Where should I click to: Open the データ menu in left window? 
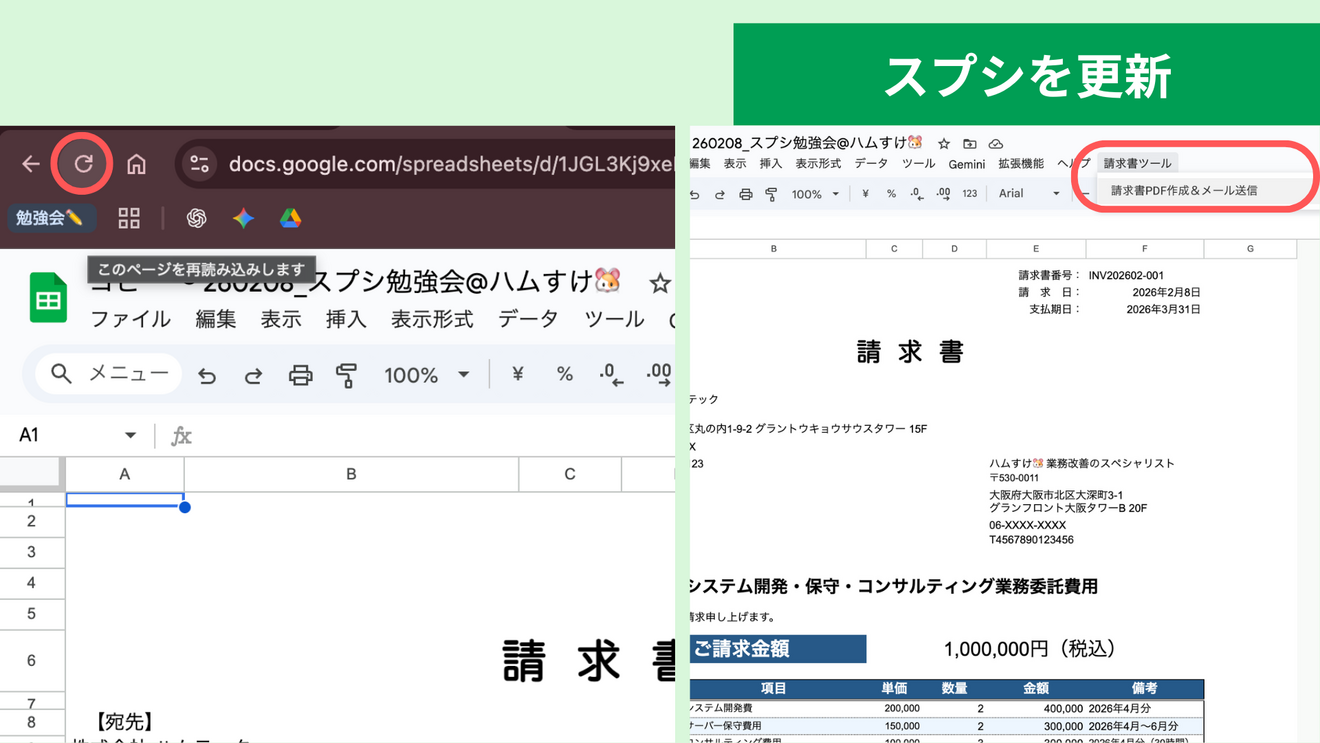(528, 319)
